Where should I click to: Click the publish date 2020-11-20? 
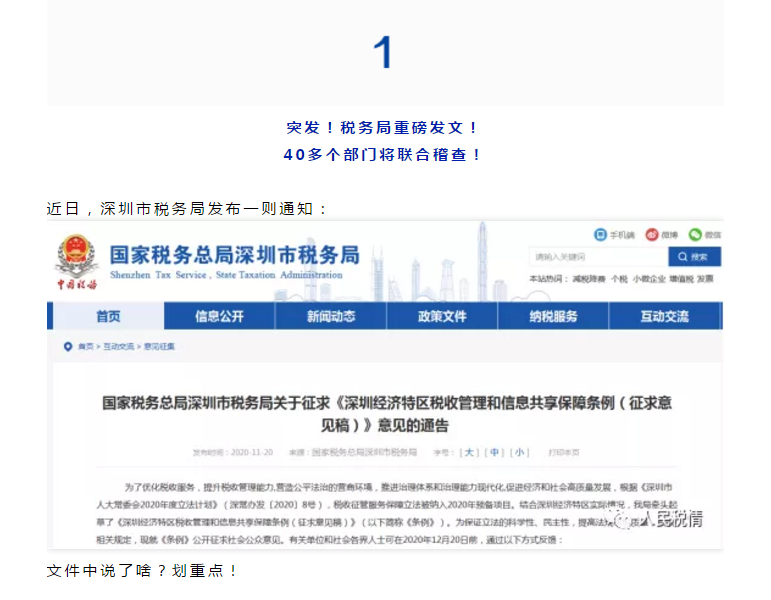point(252,452)
